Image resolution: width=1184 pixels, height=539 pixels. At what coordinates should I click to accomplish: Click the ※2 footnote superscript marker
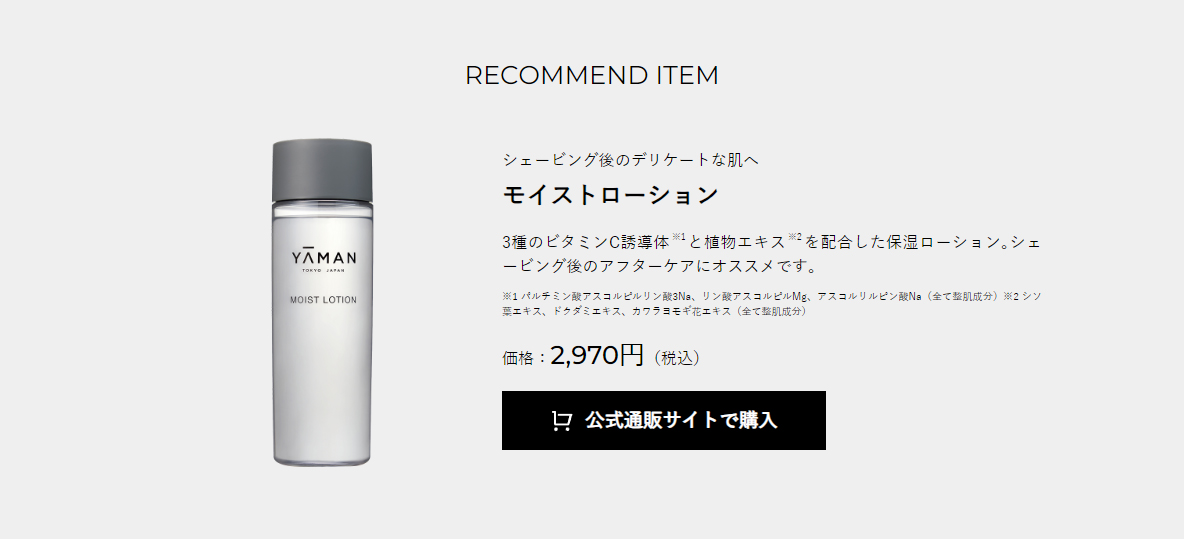tap(795, 237)
